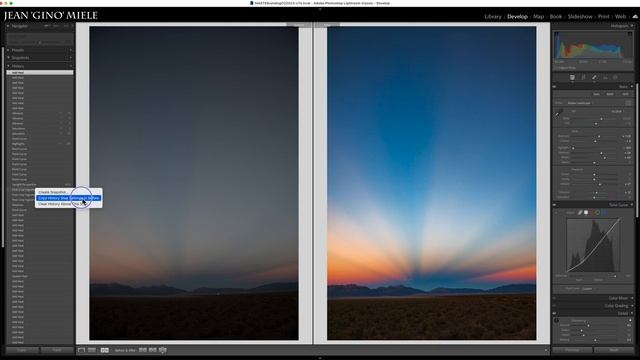
Task: Select the green channel curve circle
Action: pos(598,213)
